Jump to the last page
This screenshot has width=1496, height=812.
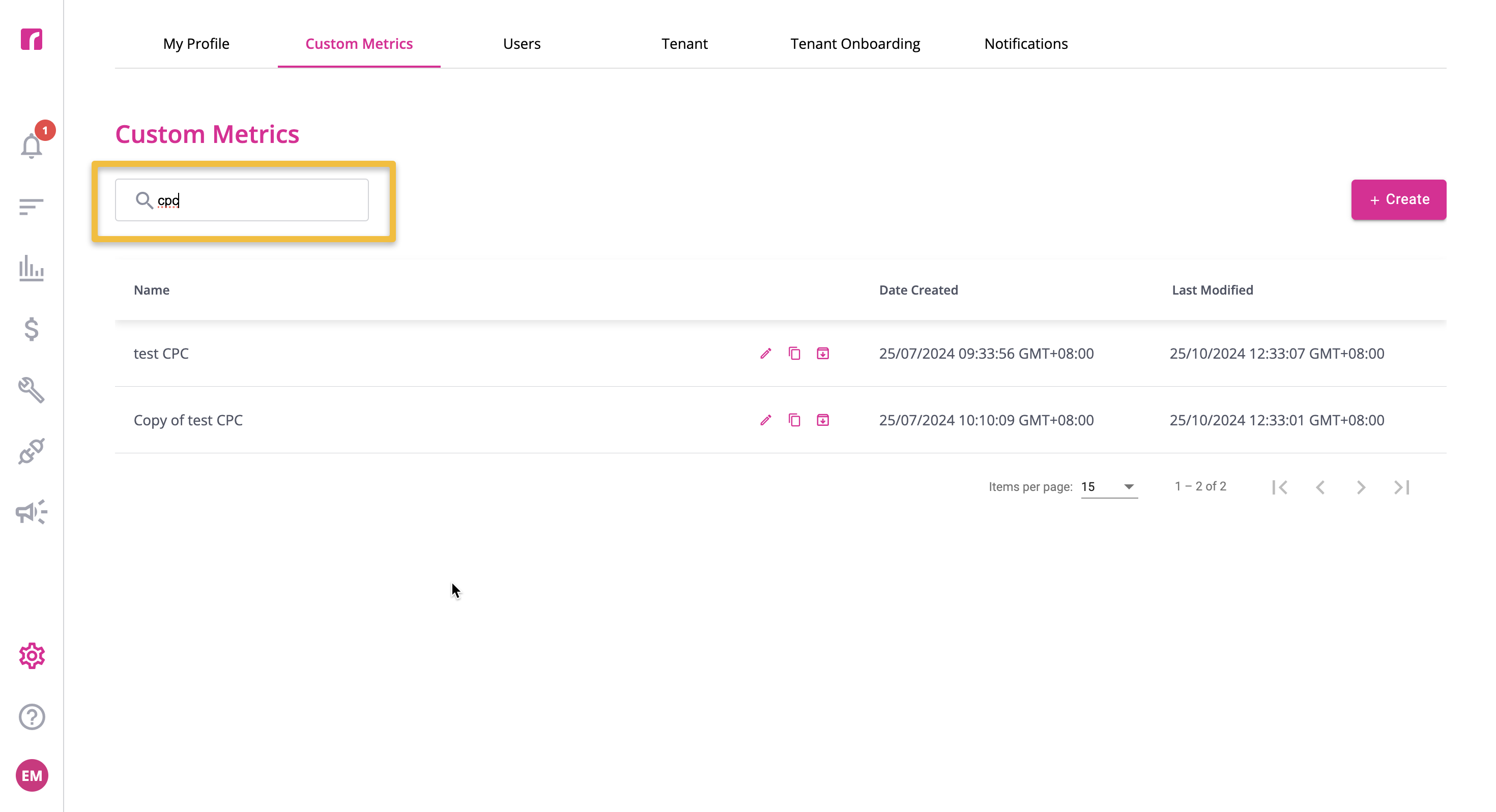point(1402,487)
